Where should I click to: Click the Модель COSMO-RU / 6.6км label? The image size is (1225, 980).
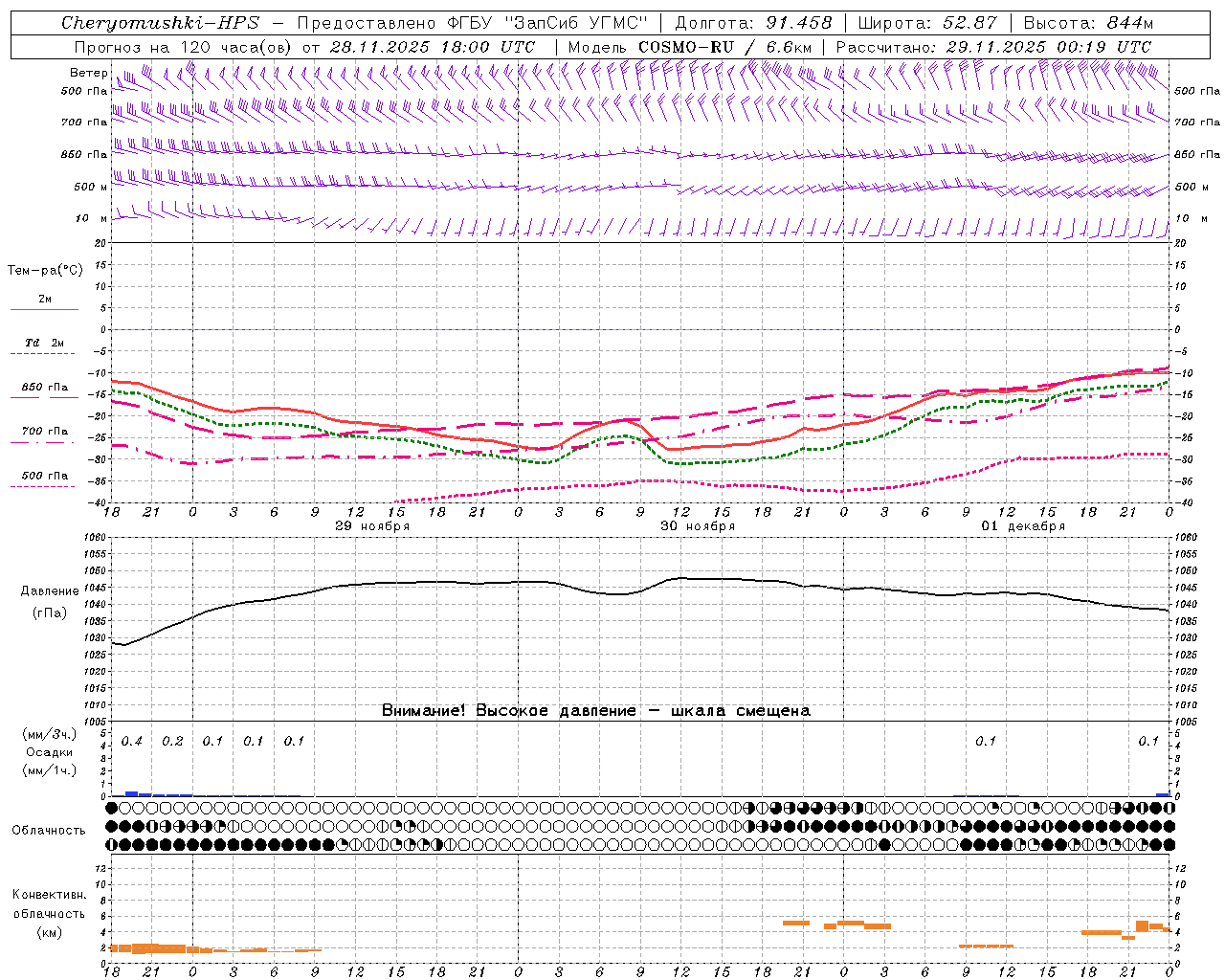pyautogui.click(x=690, y=47)
